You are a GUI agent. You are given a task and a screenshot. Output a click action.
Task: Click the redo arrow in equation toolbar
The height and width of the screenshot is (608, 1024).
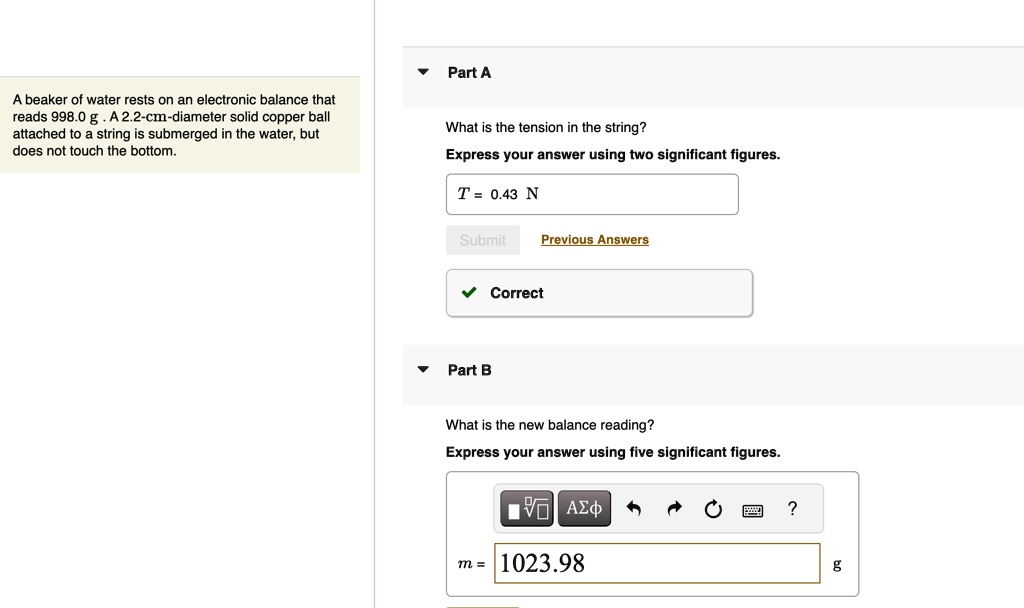pyautogui.click(x=674, y=508)
